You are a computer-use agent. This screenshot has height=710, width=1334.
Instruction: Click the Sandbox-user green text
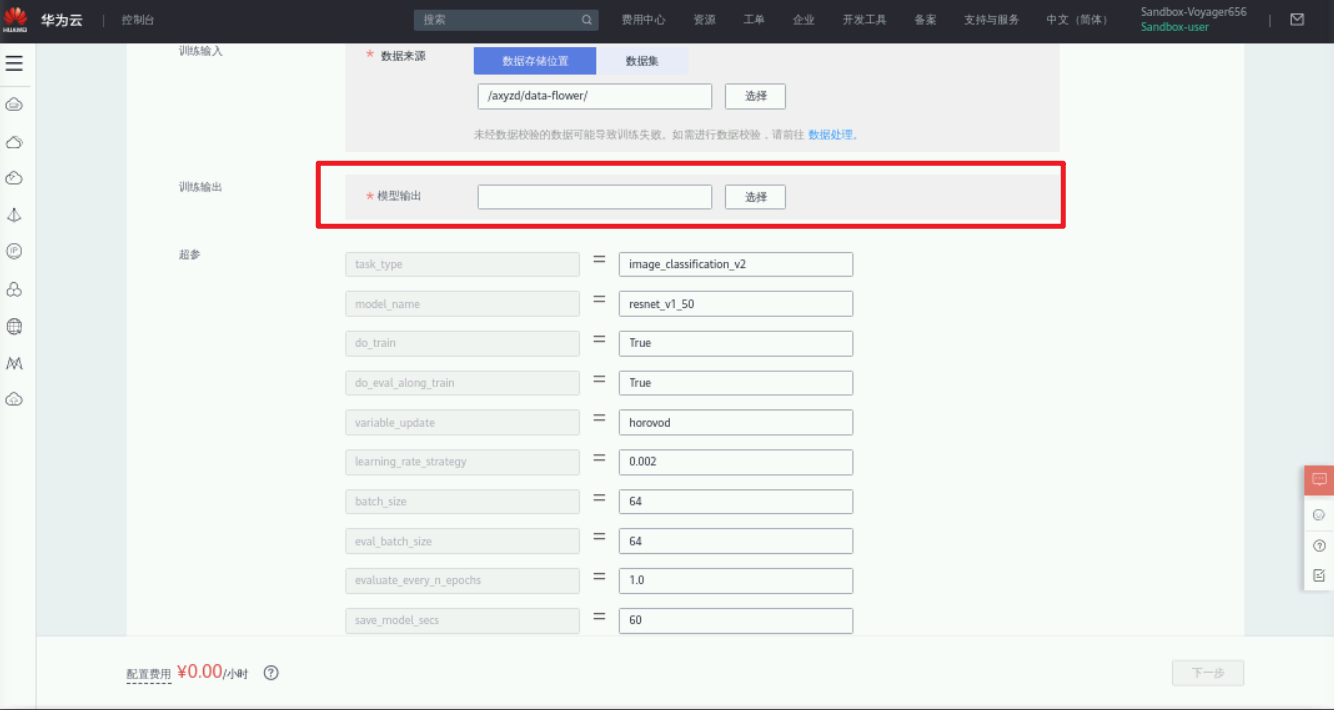[x=1175, y=27]
